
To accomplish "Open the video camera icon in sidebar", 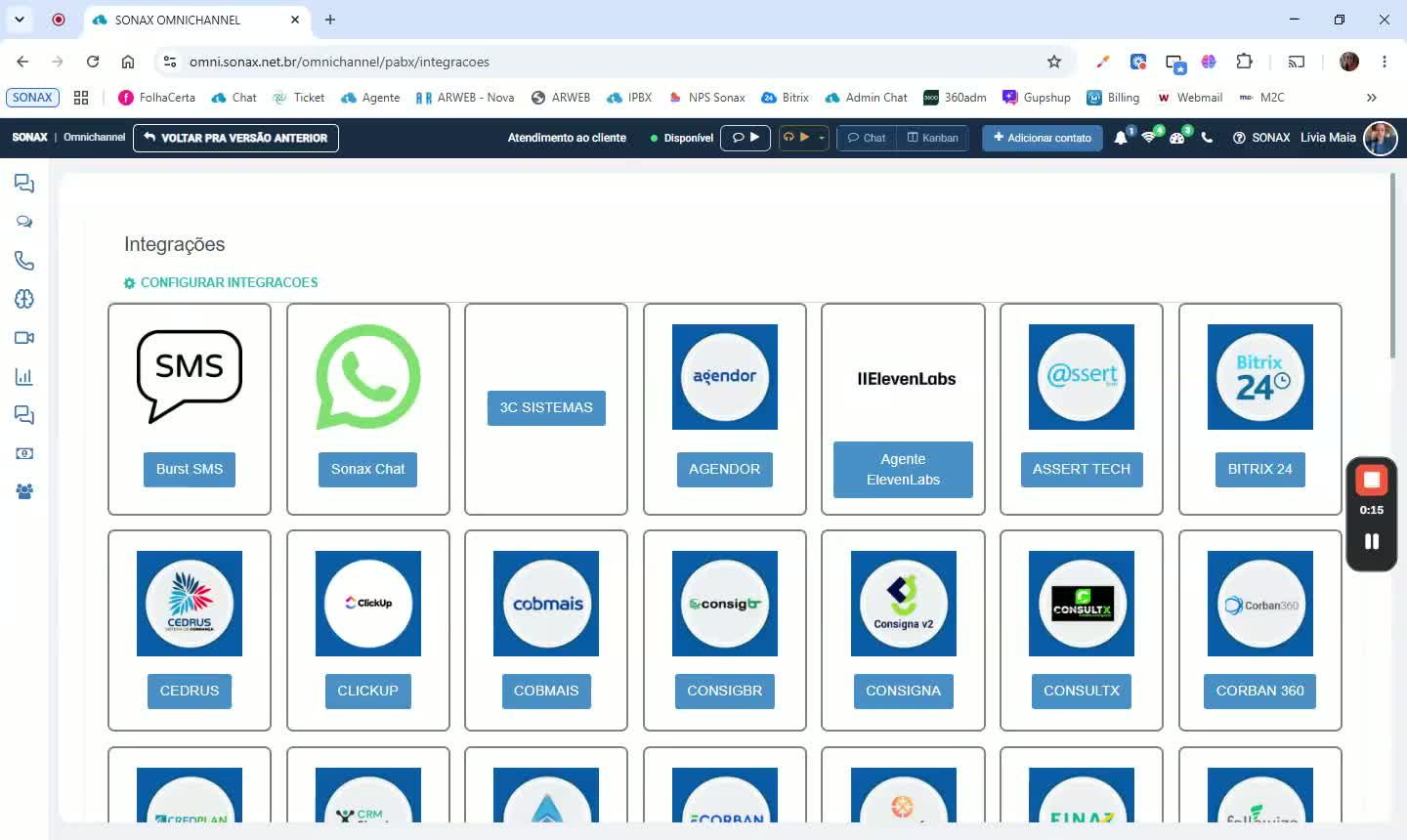I will click(24, 338).
